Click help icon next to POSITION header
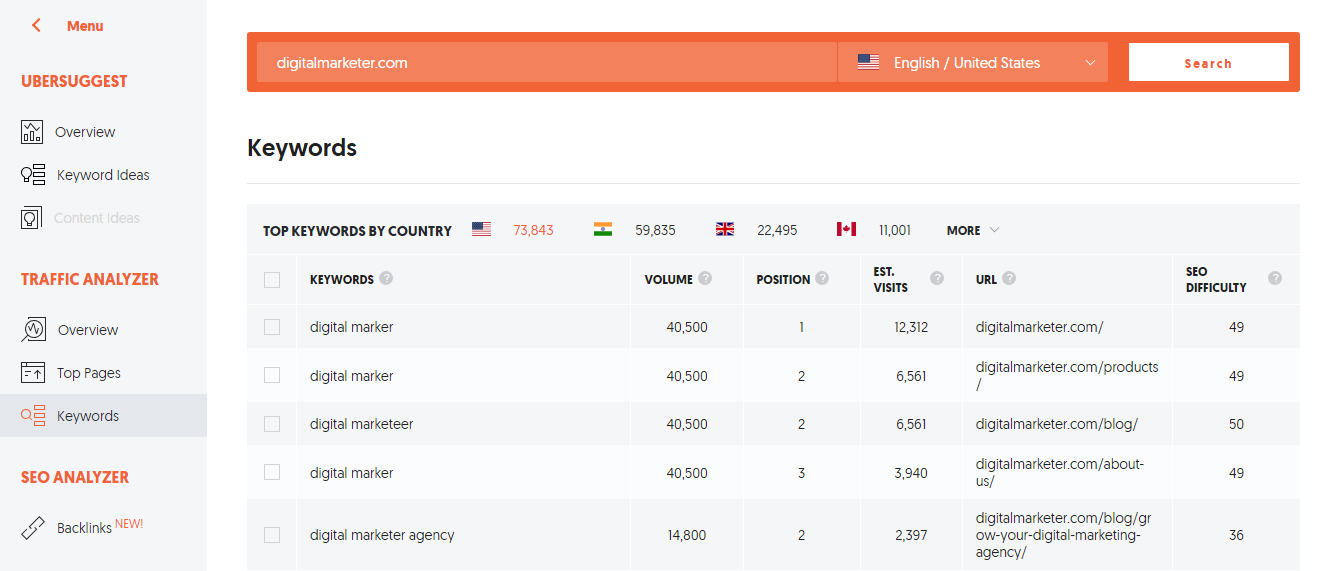Screen dimensions: 1323x571 pos(822,278)
